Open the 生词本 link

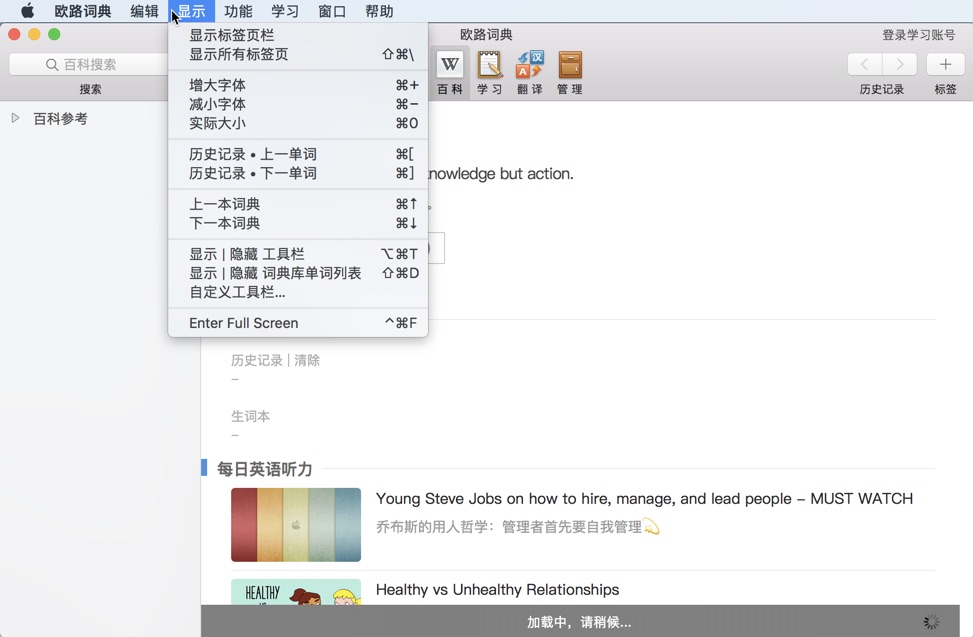tap(250, 416)
